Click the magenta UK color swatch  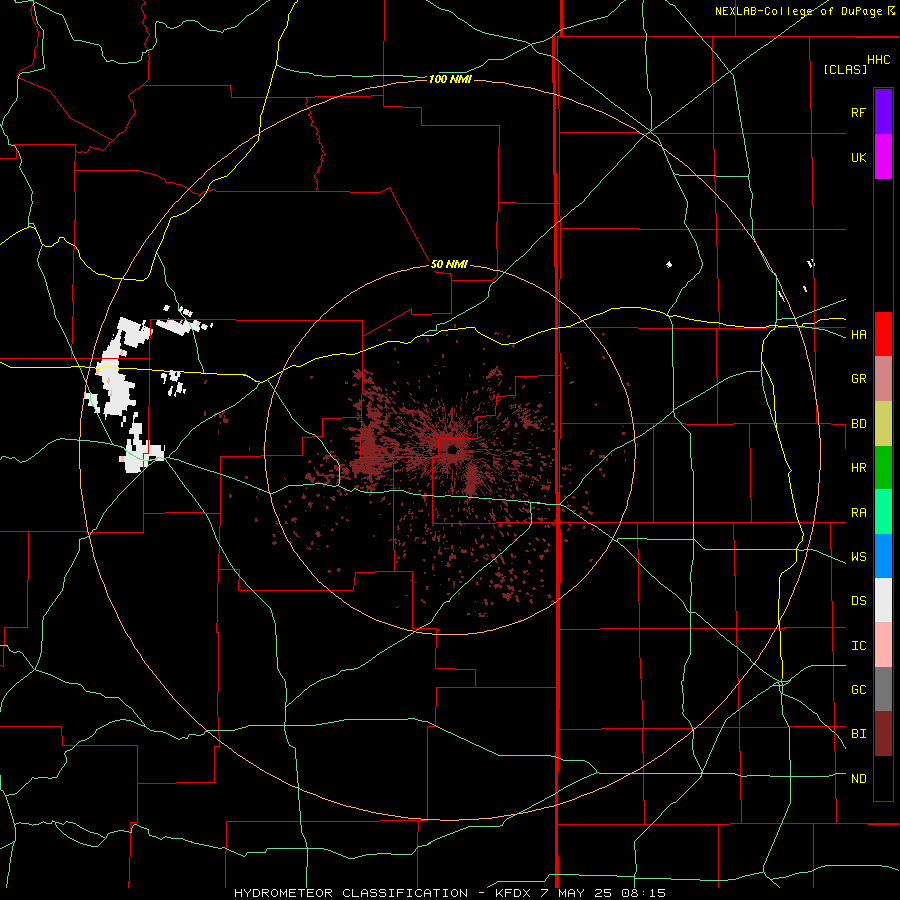[x=883, y=157]
